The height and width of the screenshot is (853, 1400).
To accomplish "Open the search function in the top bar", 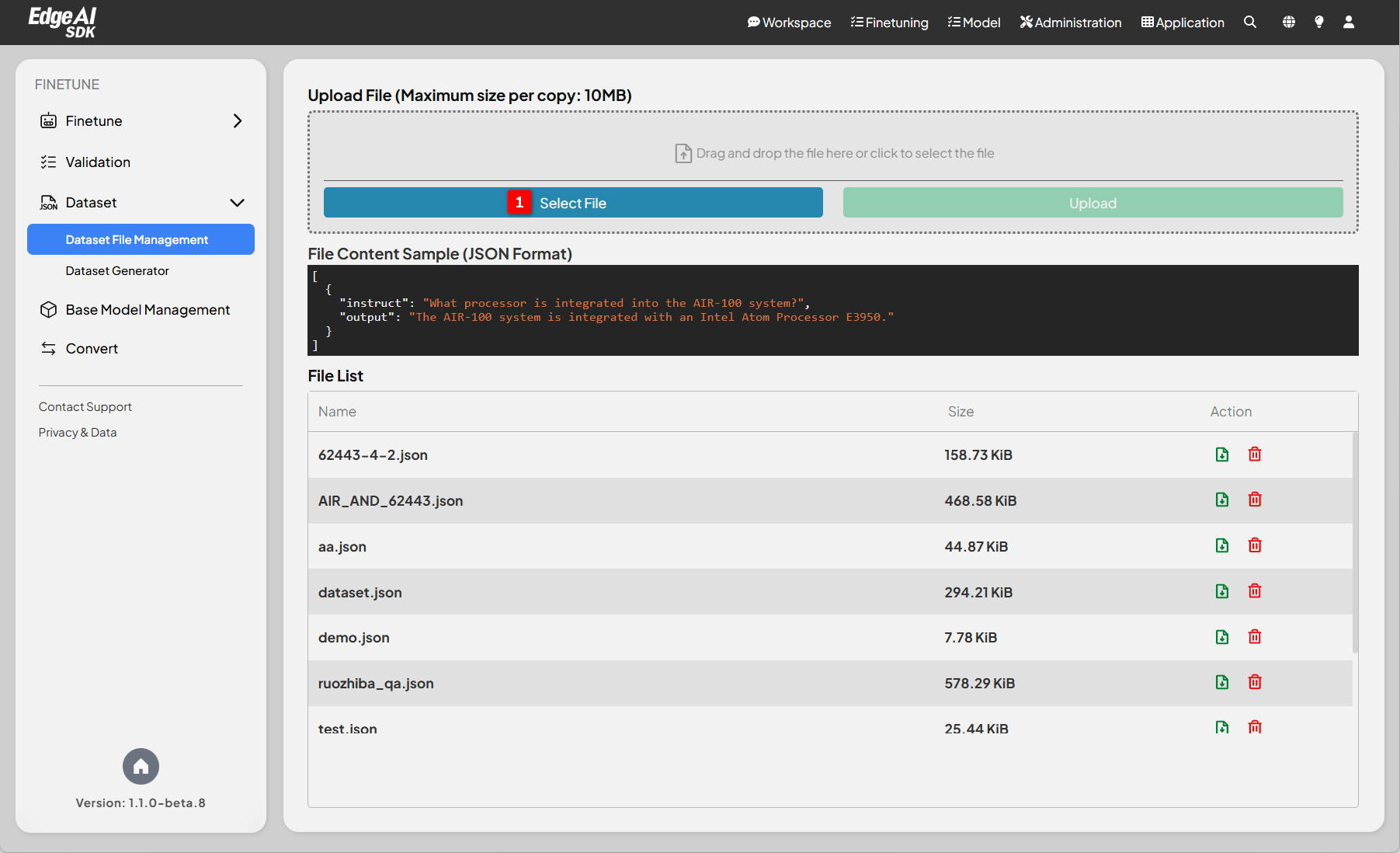I will pos(1250,23).
